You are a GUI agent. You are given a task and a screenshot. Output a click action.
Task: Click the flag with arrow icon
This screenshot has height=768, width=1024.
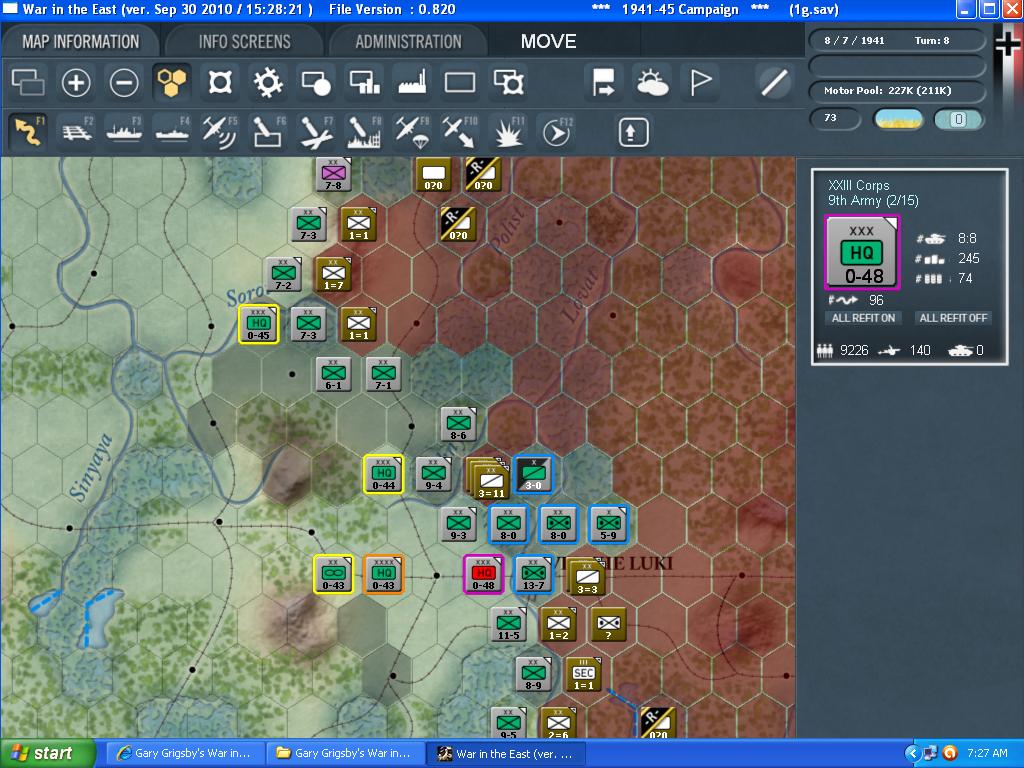point(603,83)
